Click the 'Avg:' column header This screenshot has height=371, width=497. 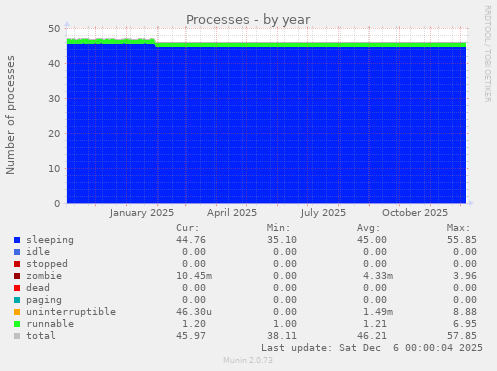[368, 228]
